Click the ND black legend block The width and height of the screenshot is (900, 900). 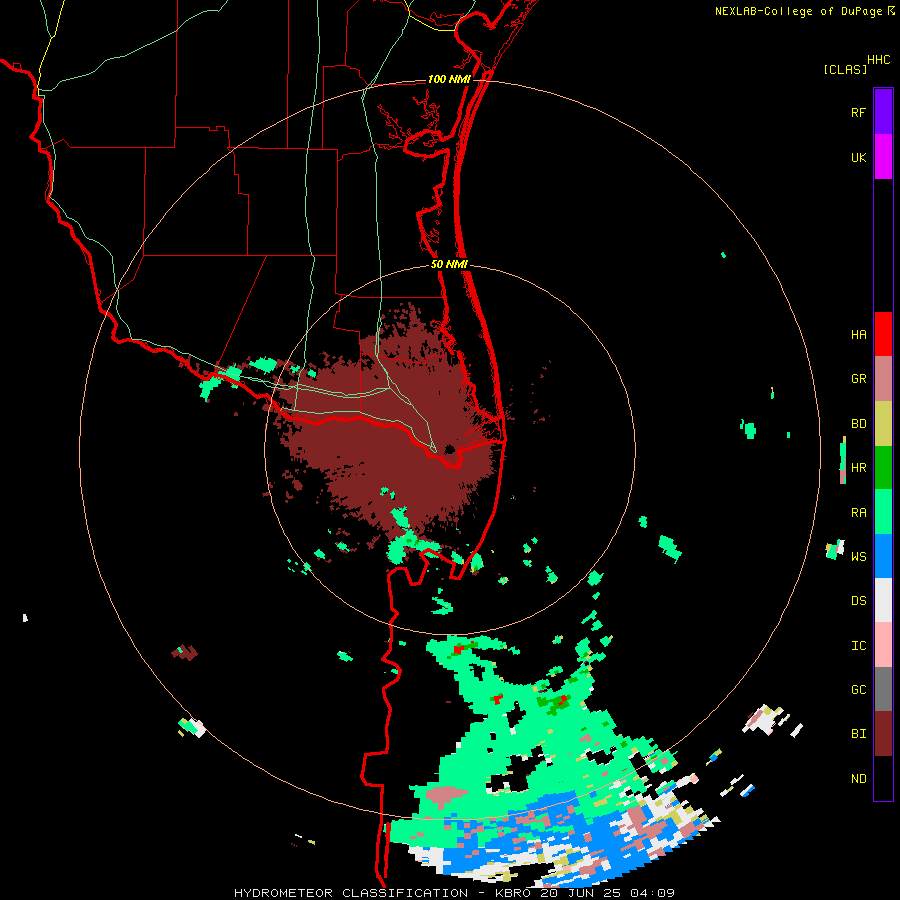(883, 778)
